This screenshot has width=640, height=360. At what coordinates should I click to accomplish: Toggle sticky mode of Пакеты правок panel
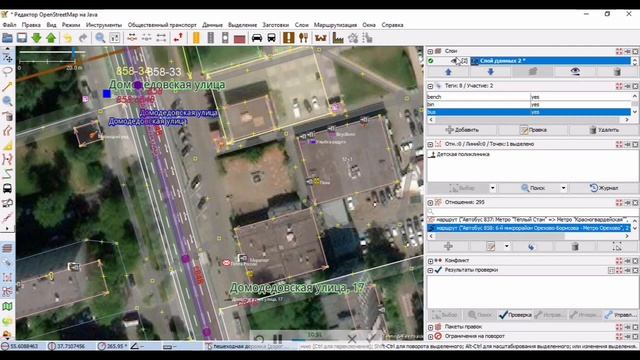coord(627,327)
